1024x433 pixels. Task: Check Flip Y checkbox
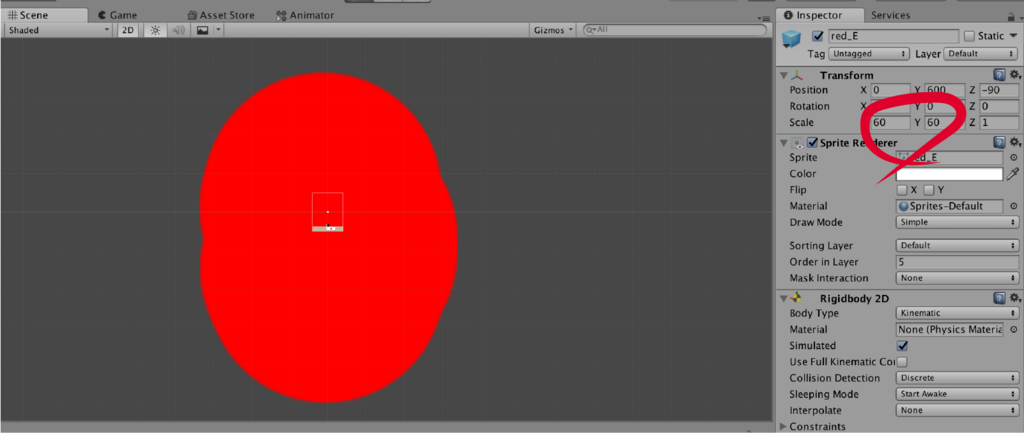click(929, 190)
